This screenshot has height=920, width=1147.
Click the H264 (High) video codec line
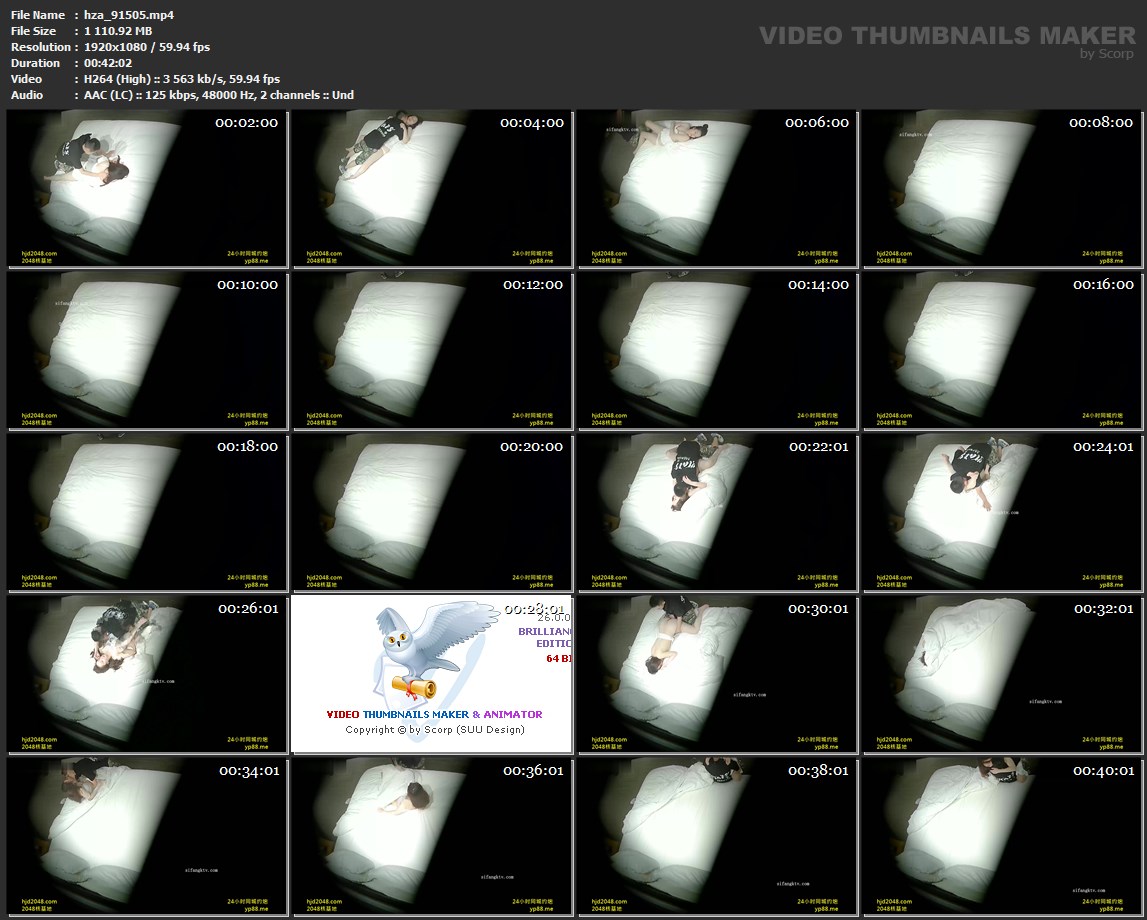[181, 79]
